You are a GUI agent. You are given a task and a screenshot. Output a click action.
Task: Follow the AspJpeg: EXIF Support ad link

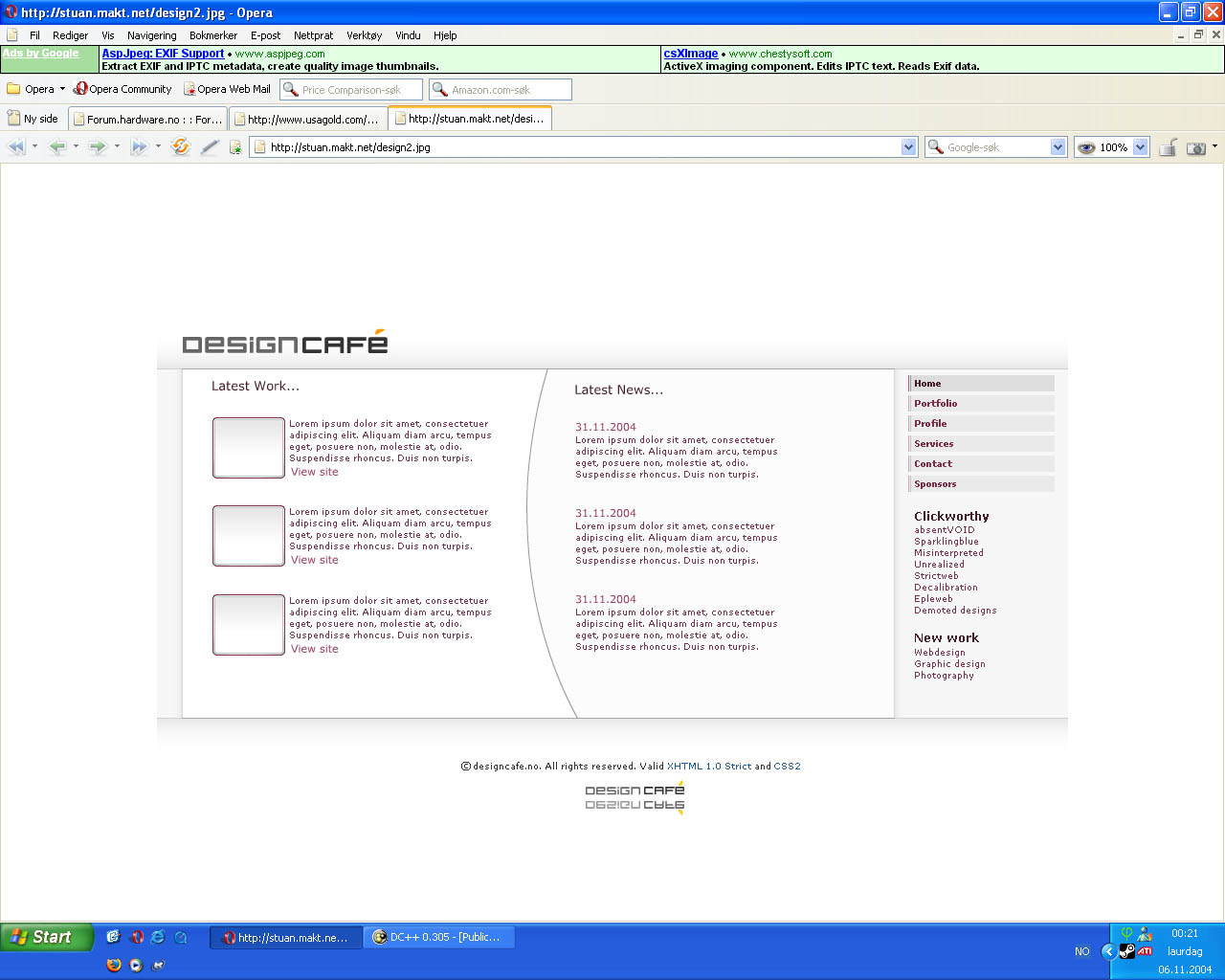[x=163, y=54]
